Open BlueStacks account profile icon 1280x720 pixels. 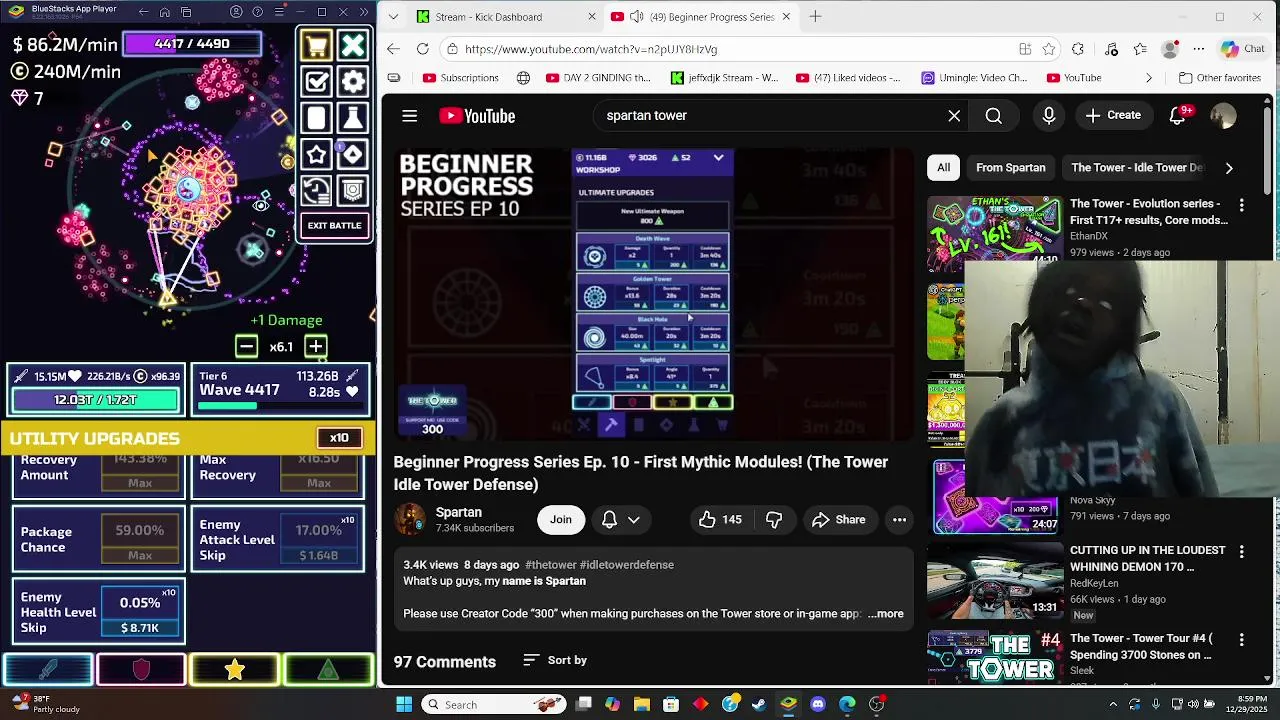pyautogui.click(x=236, y=12)
